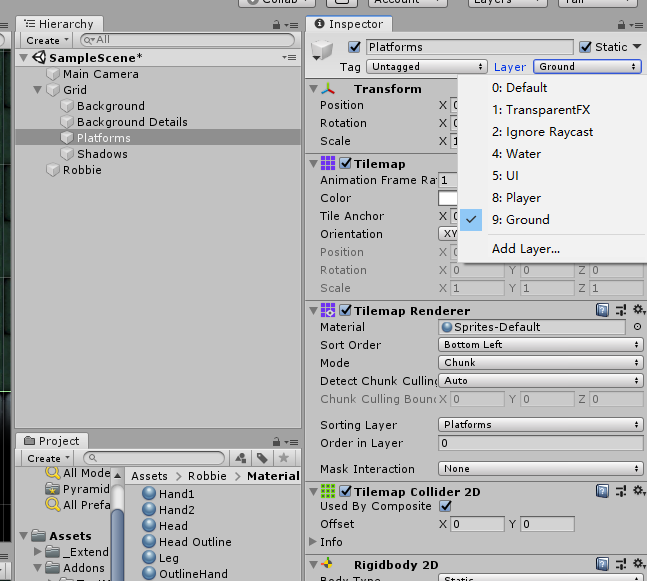Open the Hierarchy panel options menu icon
Screen dimensions: 647x581
click(291, 25)
